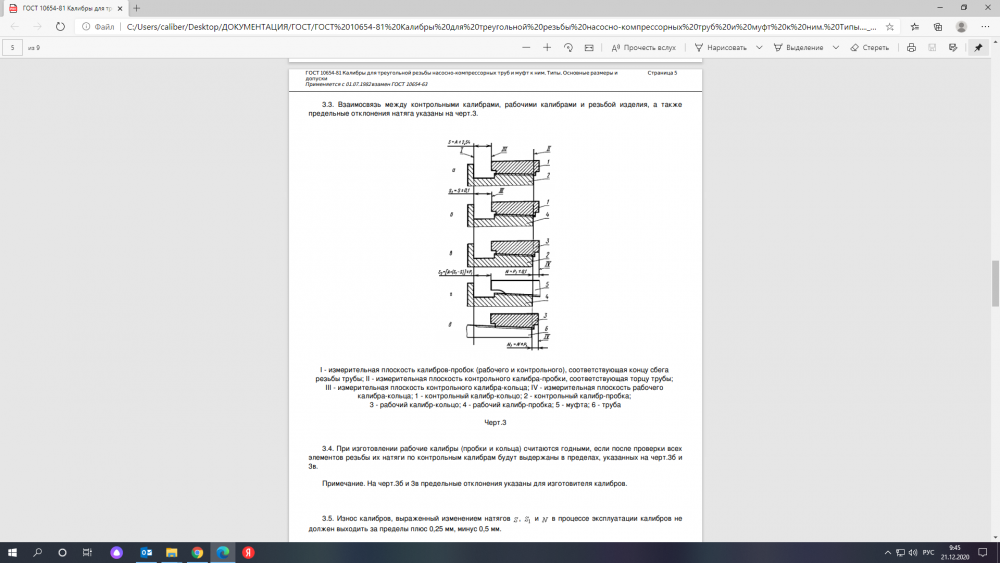Screen dimensions: 1000x563
Task: Switch to Microsoft Edge on taskbar
Action: 223,553
